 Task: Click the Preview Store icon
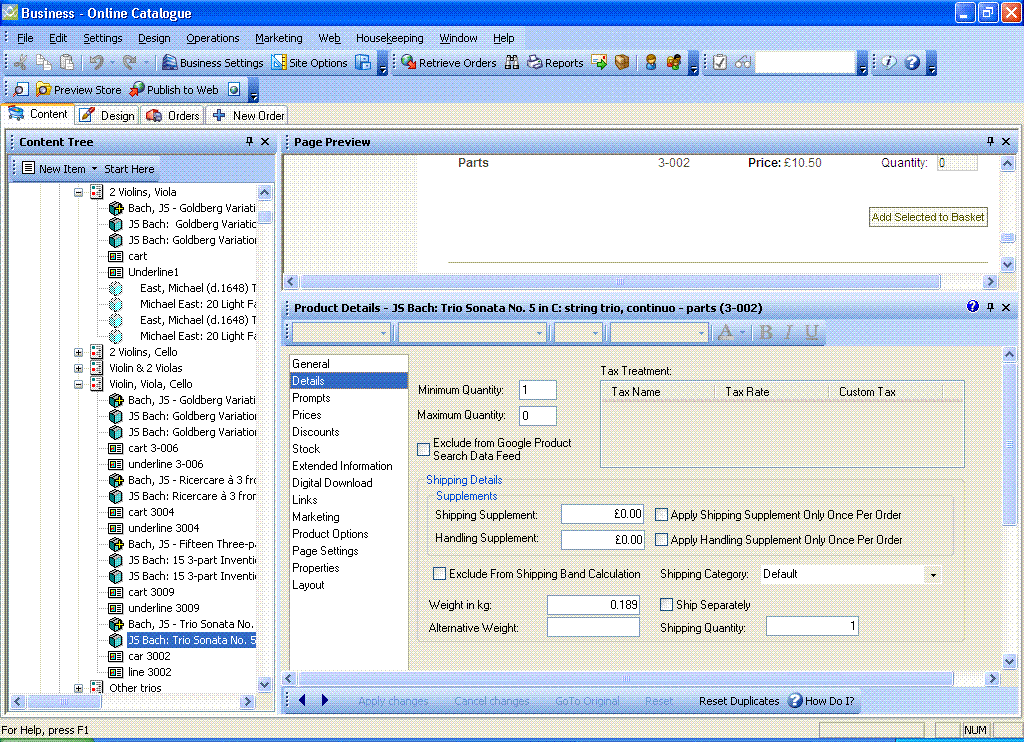tap(43, 90)
